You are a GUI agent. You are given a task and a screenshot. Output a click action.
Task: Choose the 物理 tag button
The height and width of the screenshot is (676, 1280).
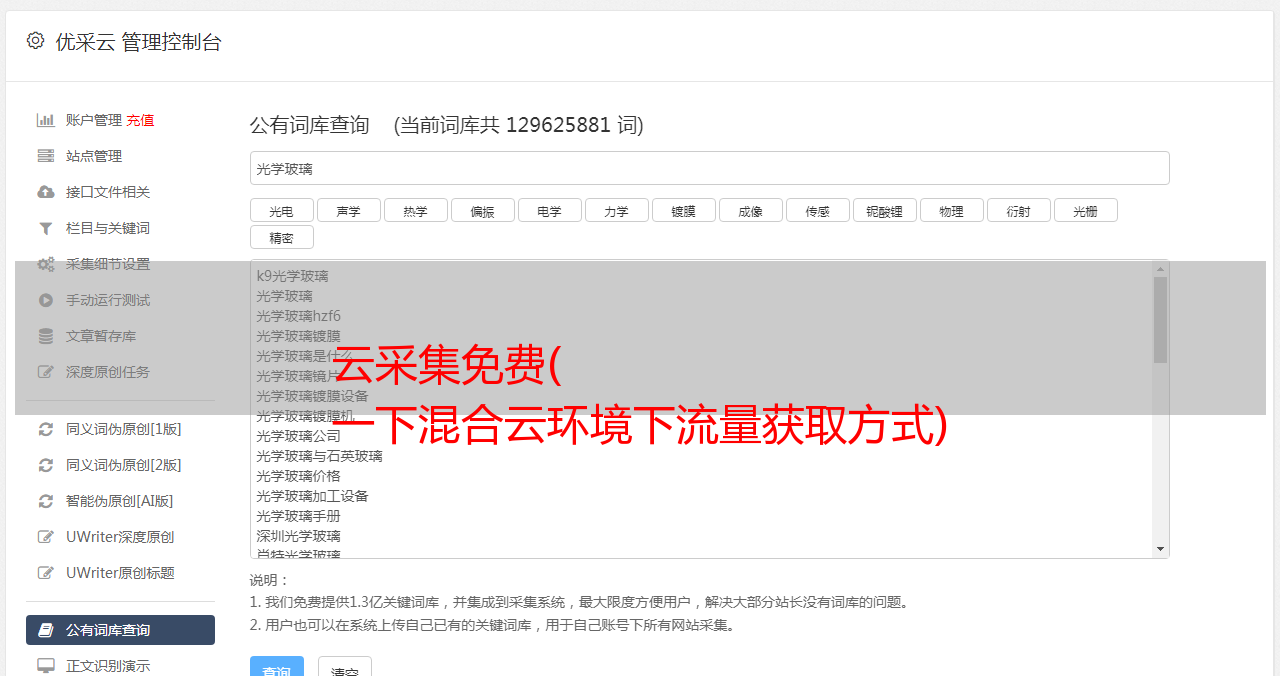click(951, 210)
